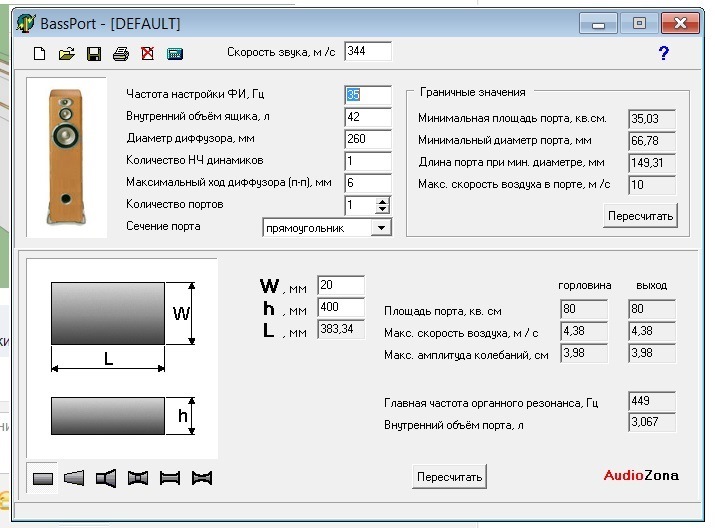715x528 pixels.
Task: Click the L, мм length value 383,34
Action: tap(341, 329)
